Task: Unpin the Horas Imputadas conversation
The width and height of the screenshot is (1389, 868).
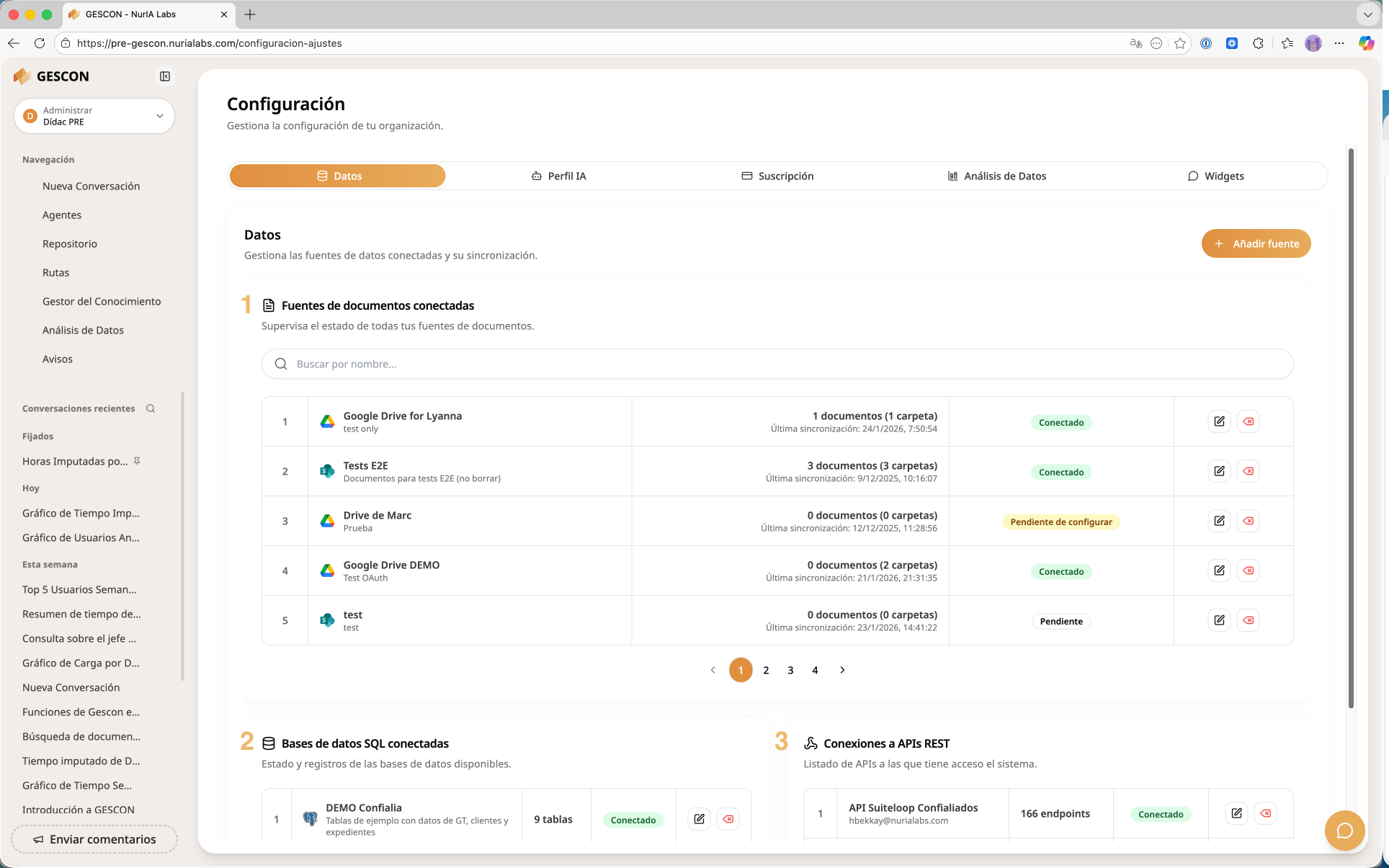Action: [x=137, y=461]
